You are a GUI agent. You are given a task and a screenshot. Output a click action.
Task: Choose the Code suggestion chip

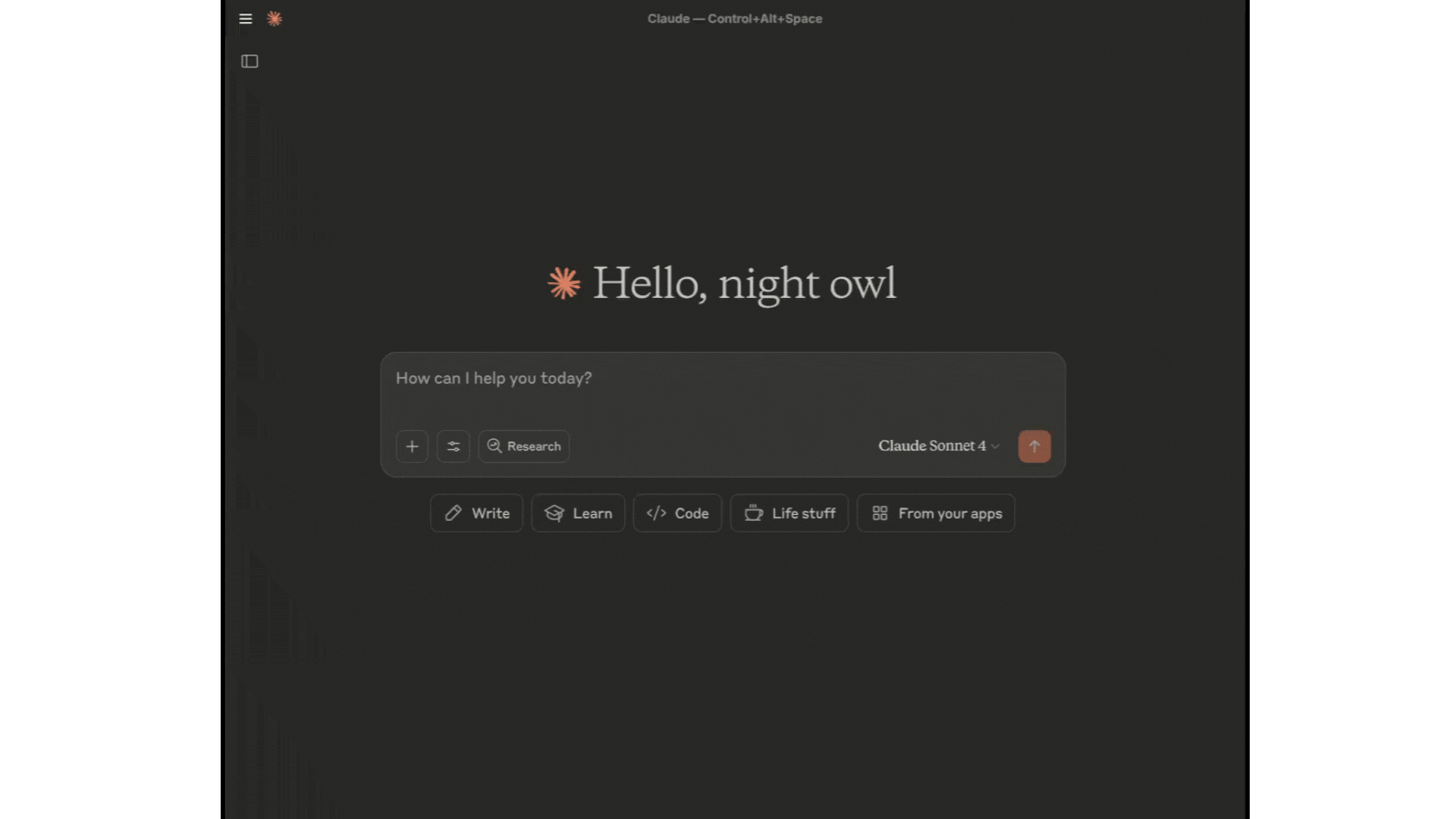pos(677,513)
